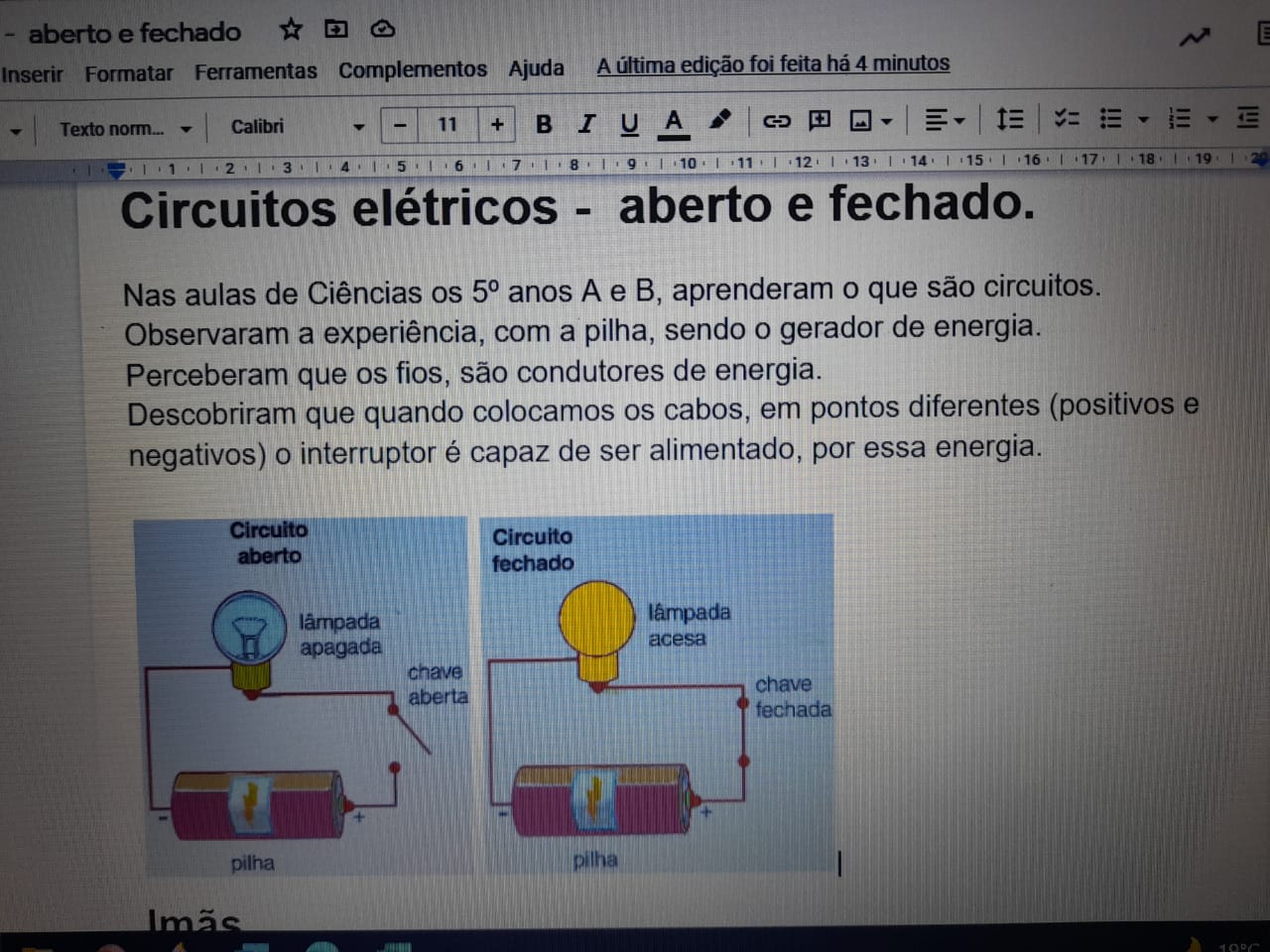Check the cloud save status icon
This screenshot has height=952, width=1270.
(382, 29)
